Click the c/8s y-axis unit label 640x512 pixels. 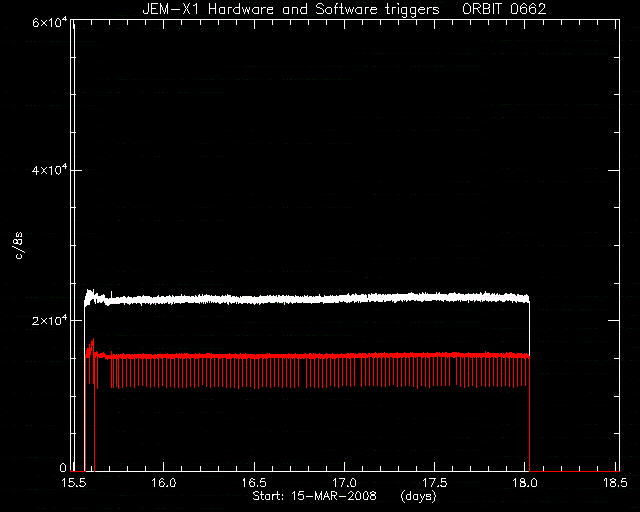[19, 245]
